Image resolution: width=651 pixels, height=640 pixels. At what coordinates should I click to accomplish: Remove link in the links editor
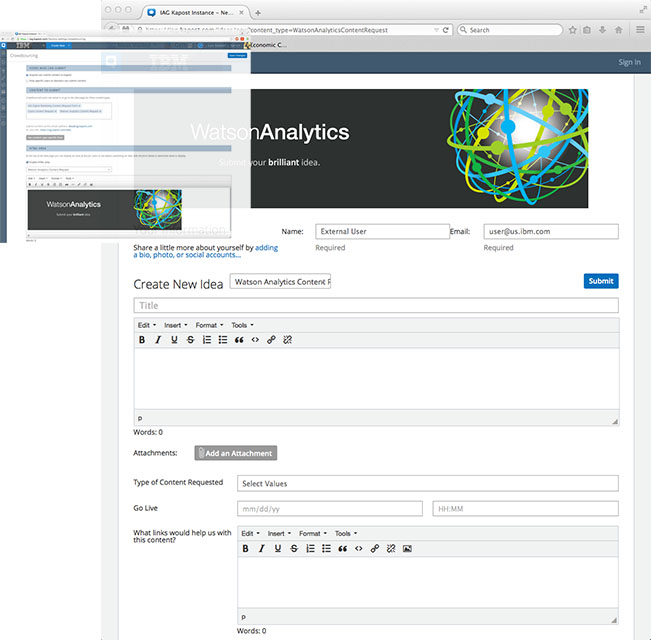pos(391,549)
